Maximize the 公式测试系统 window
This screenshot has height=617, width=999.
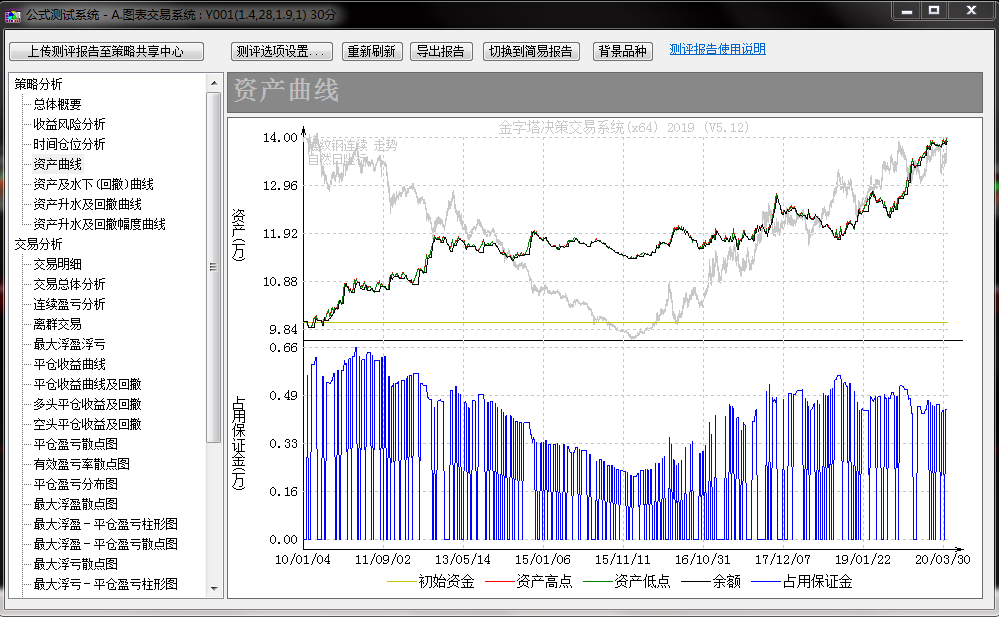pyautogui.click(x=935, y=11)
